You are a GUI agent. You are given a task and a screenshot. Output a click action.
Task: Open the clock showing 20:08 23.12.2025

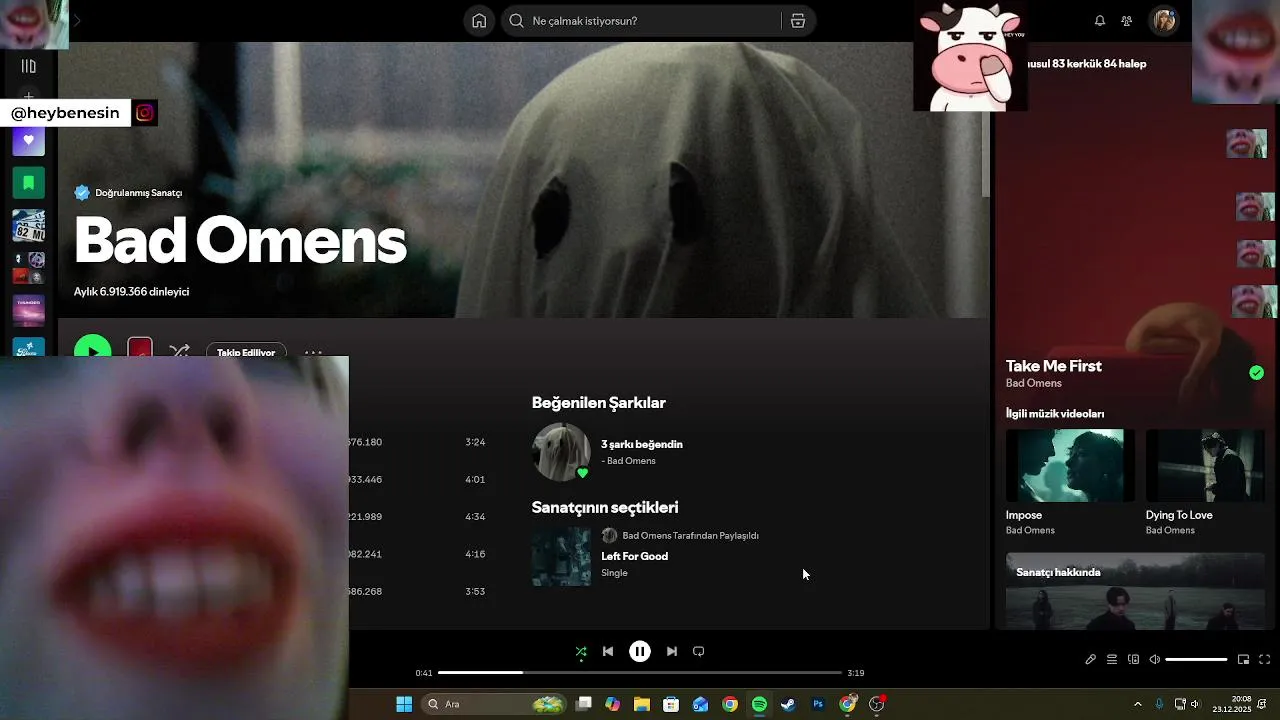[1232, 704]
